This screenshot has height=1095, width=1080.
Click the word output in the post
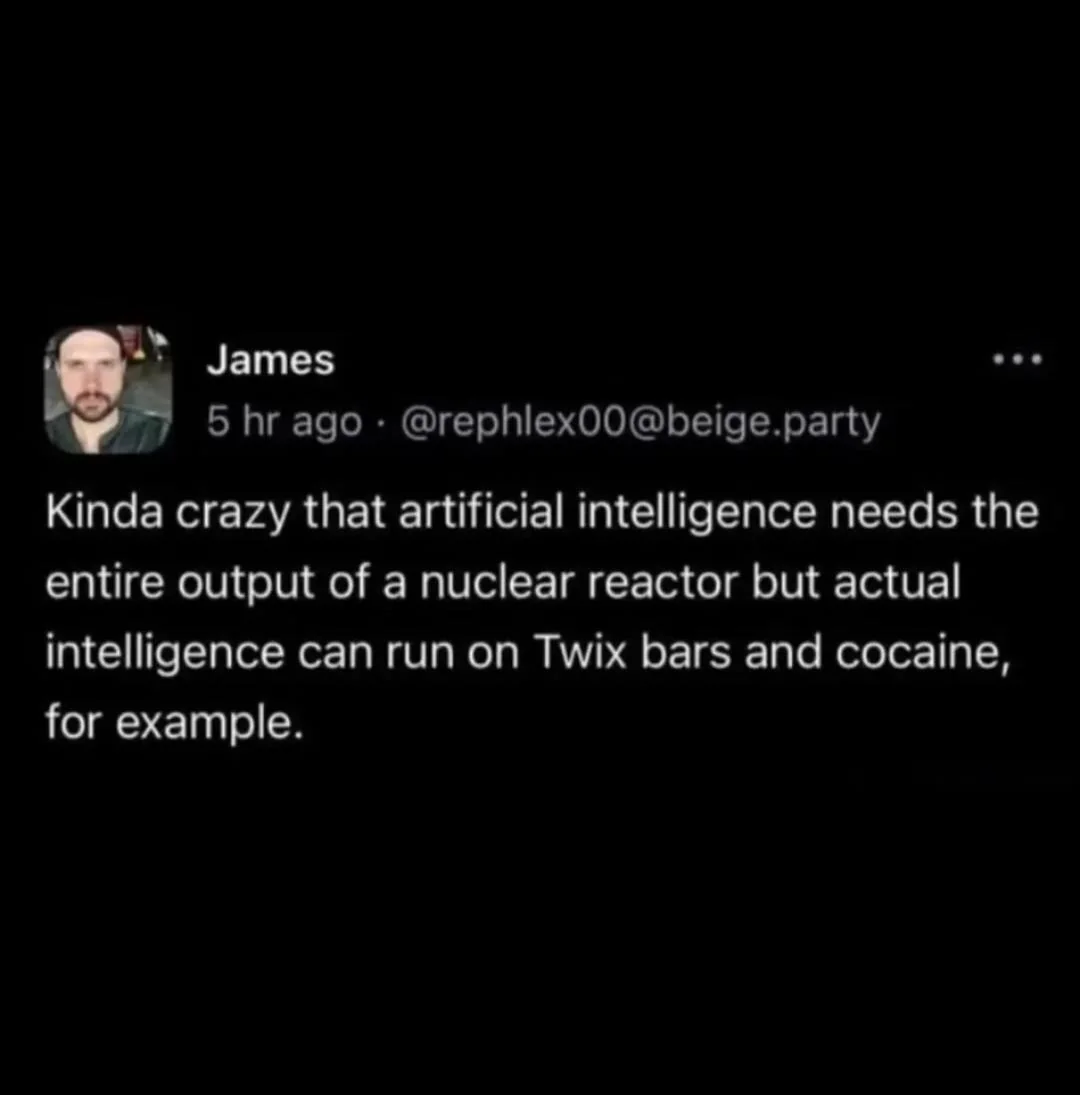[246, 585]
